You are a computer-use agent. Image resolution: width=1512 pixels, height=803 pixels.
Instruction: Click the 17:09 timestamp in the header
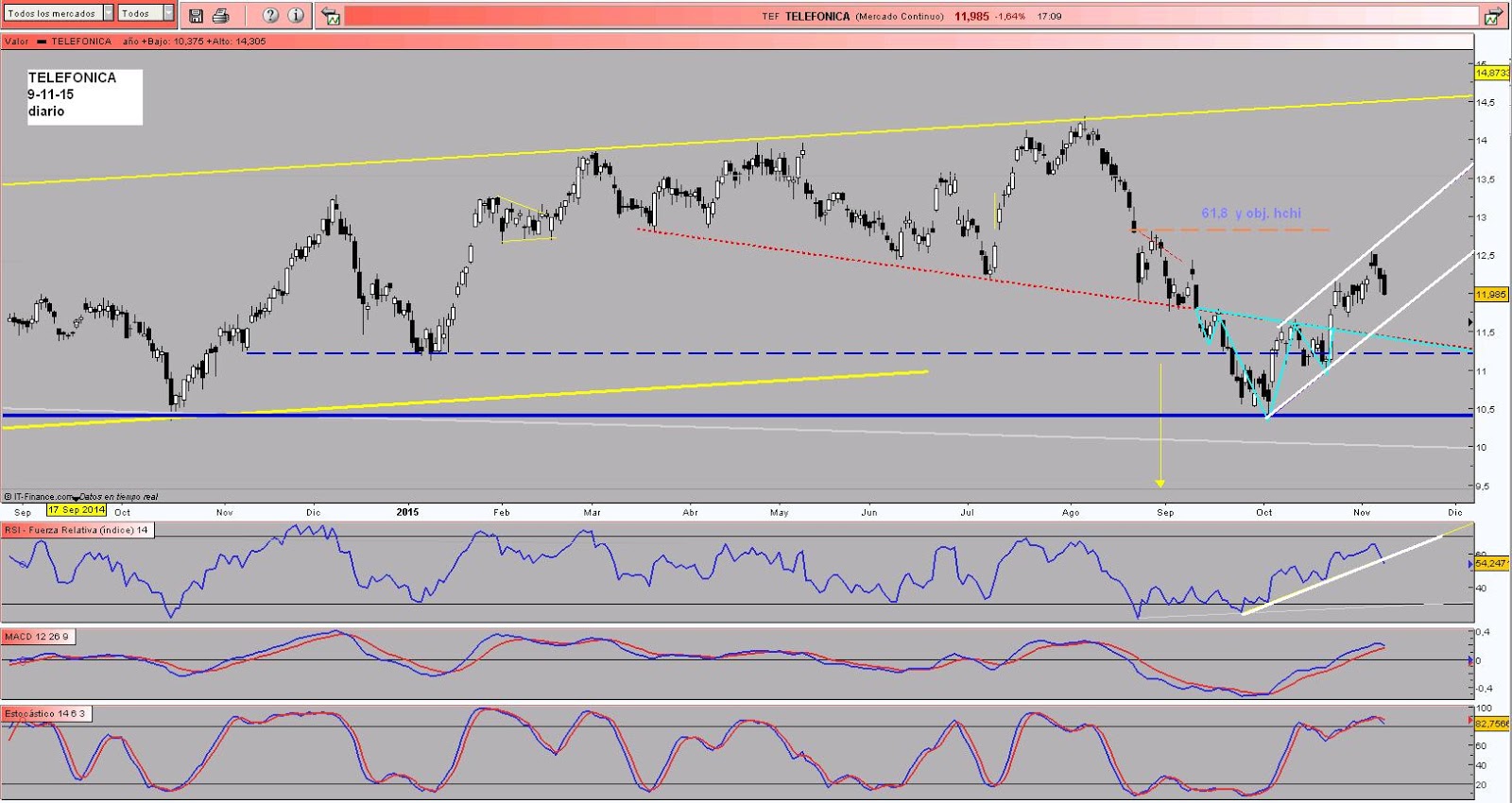coord(1049,16)
